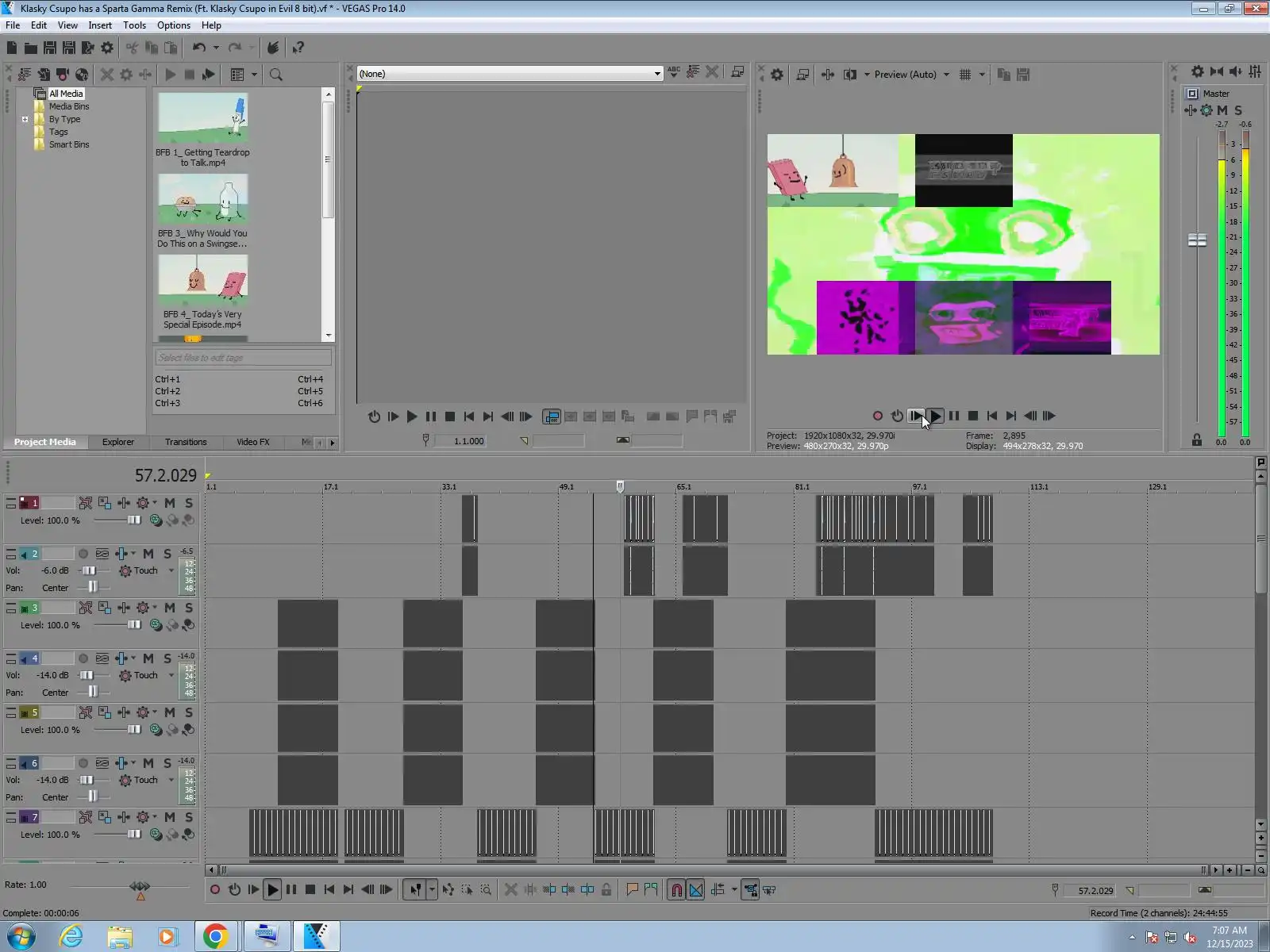Open Video Preview project properties gear
This screenshot has width=1270, height=952.
tap(777, 75)
